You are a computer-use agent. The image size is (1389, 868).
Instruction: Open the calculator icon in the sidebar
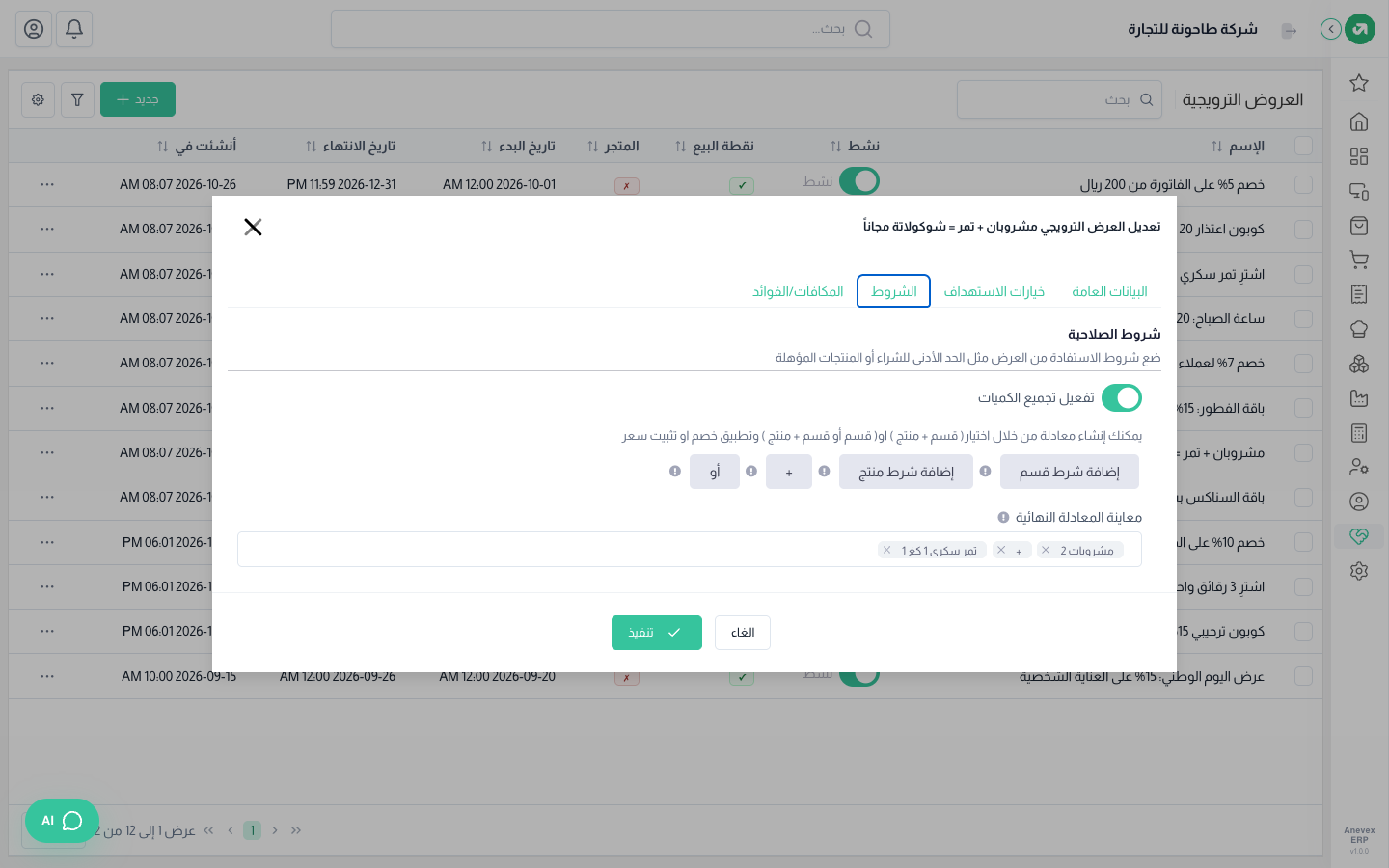(1359, 433)
